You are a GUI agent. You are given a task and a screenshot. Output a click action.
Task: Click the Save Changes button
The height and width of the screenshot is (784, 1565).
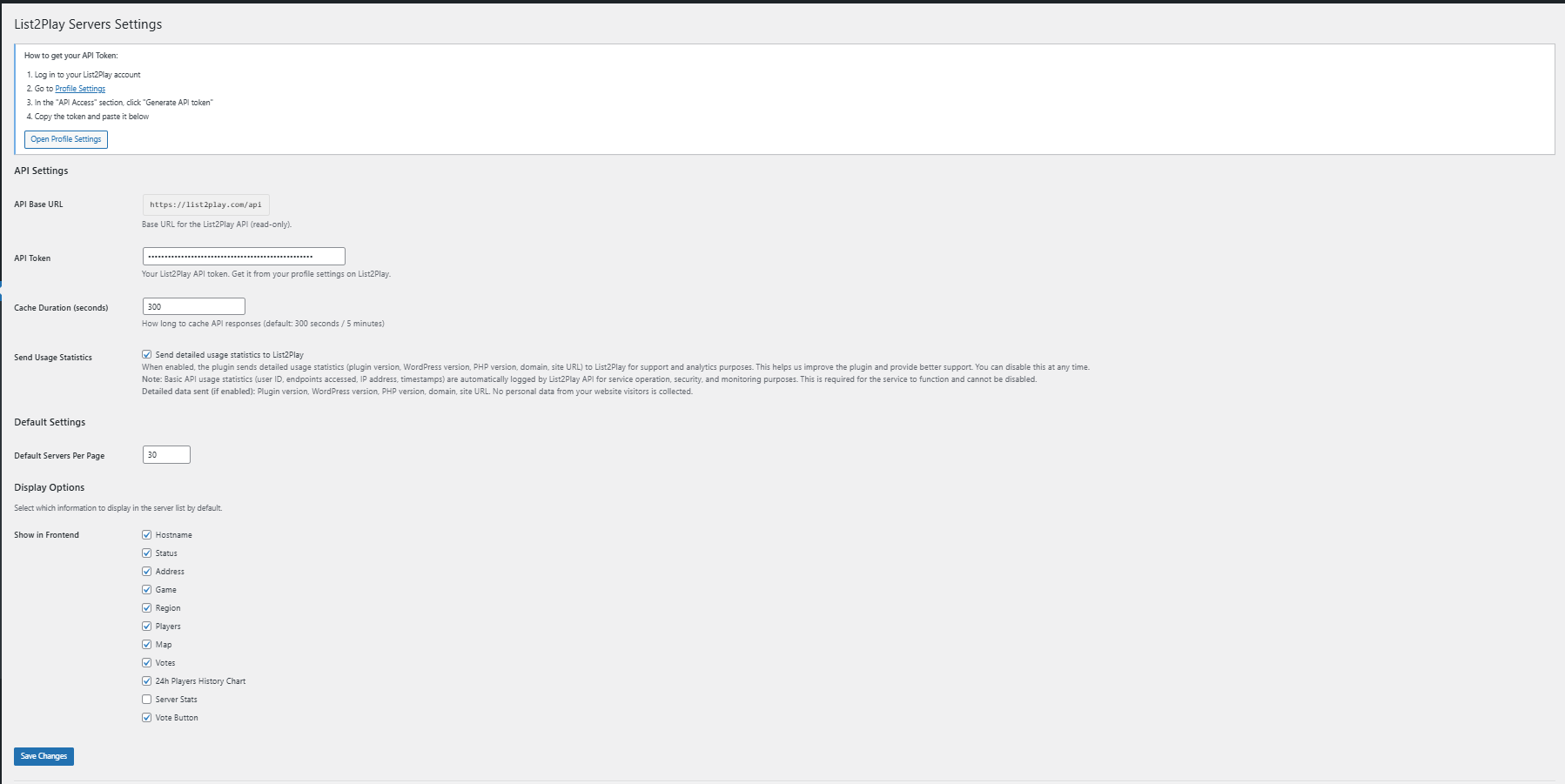(x=44, y=756)
